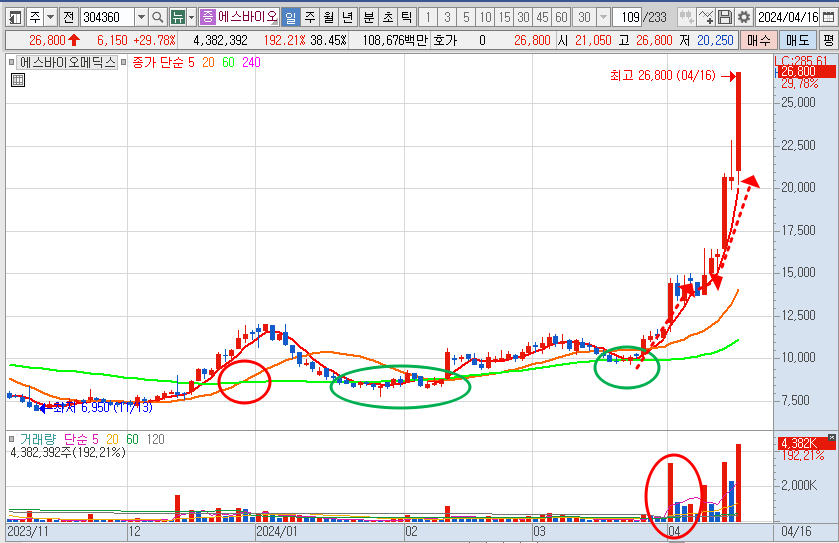Open the 30 interval dropdown arrow
The height and width of the screenshot is (543, 839).
click(603, 18)
